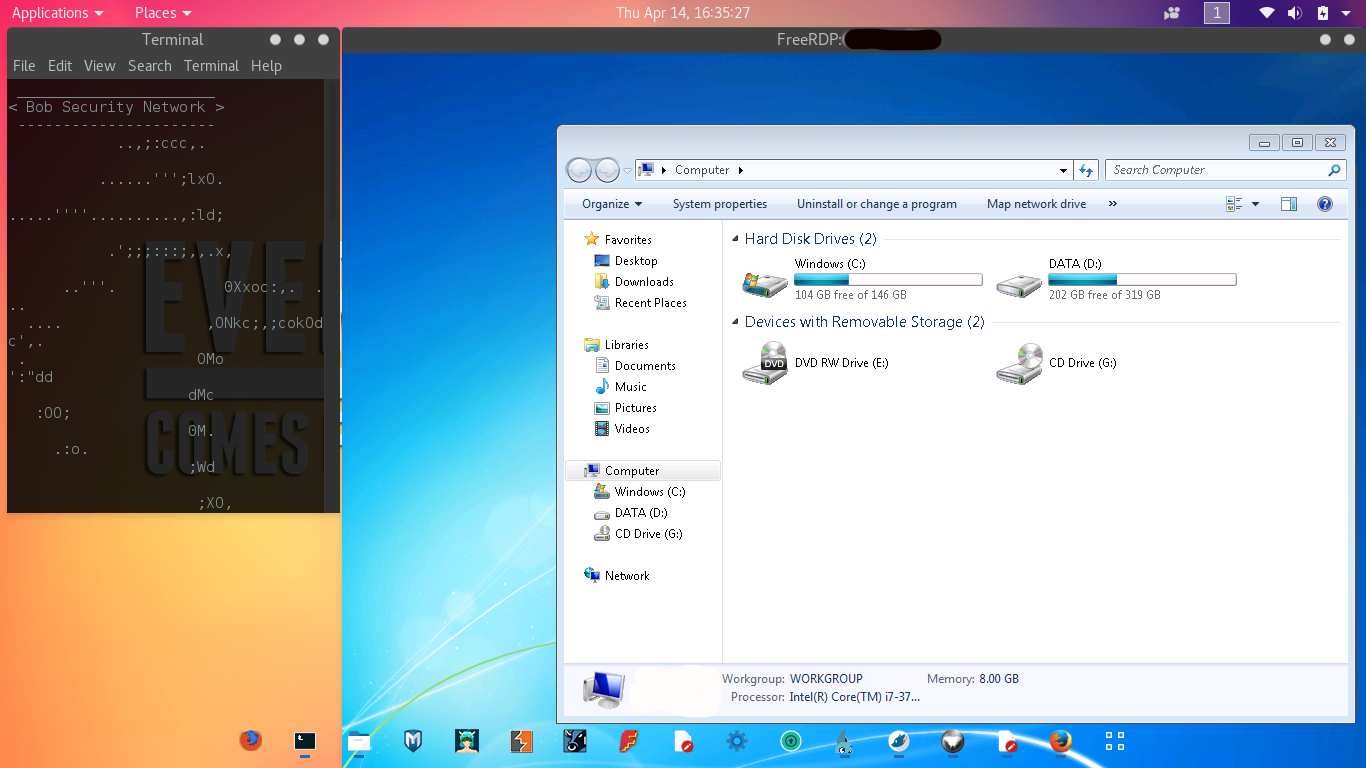Viewport: 1366px width, 768px height.
Task: Toggle the preview pane in the Explorer toolbar
Action: pos(1289,204)
